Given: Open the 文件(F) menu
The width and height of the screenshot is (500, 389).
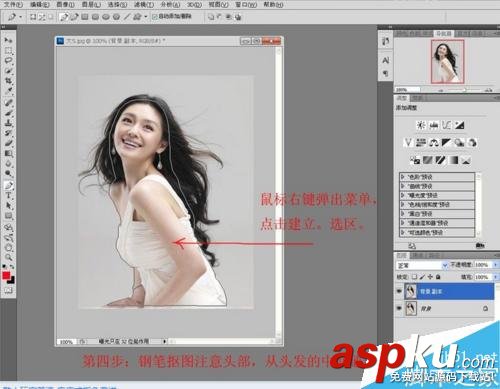Looking at the screenshot, I should click(13, 5).
